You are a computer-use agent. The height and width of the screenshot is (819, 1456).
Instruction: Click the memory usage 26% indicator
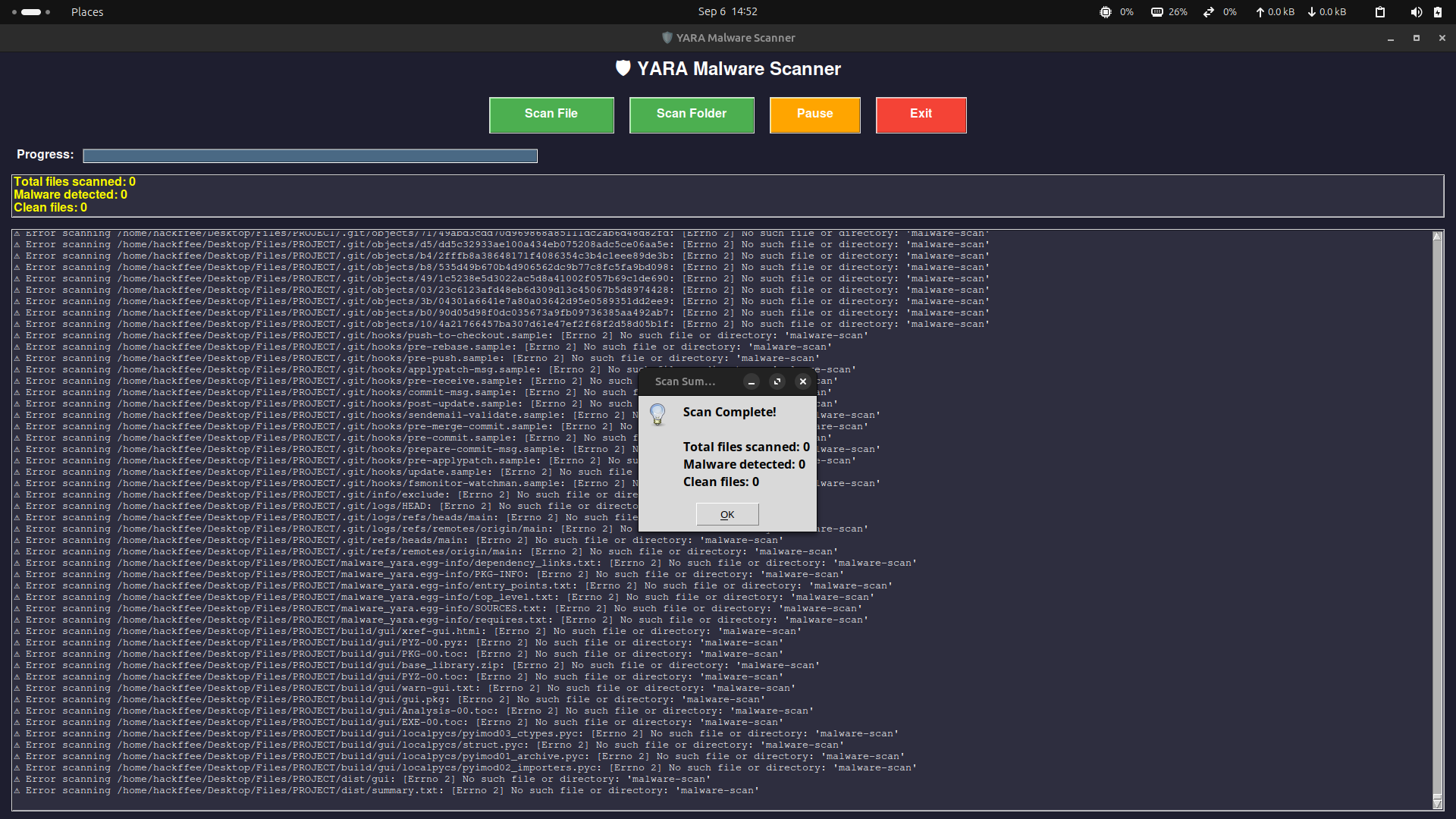pyautogui.click(x=1169, y=12)
